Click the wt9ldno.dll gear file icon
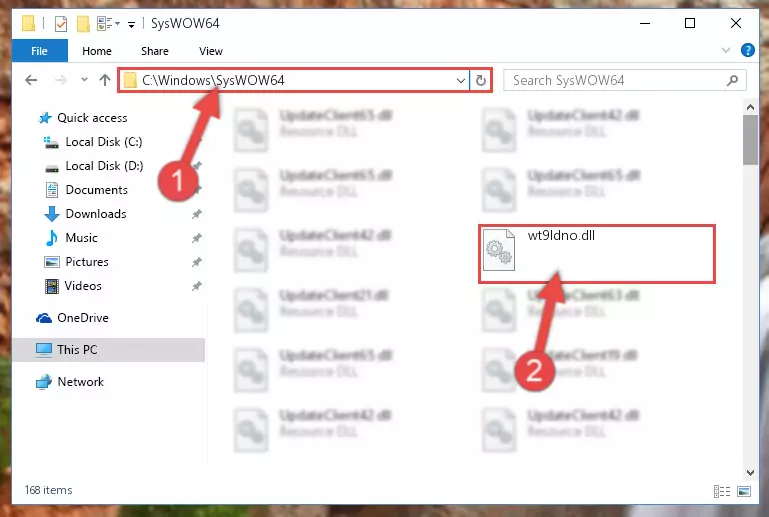This screenshot has height=517, width=769. pyautogui.click(x=499, y=250)
